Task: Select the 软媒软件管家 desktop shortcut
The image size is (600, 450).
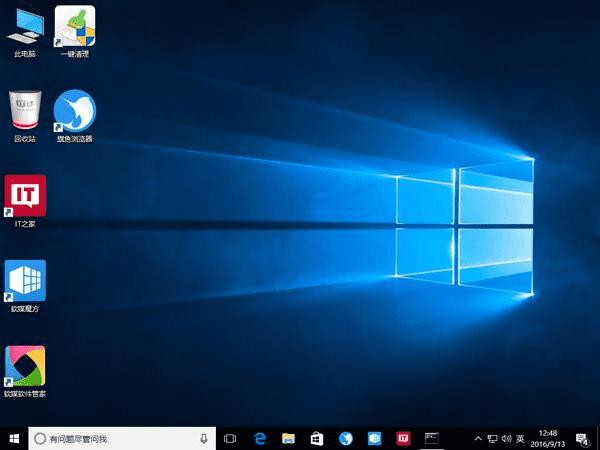Action: click(25, 371)
